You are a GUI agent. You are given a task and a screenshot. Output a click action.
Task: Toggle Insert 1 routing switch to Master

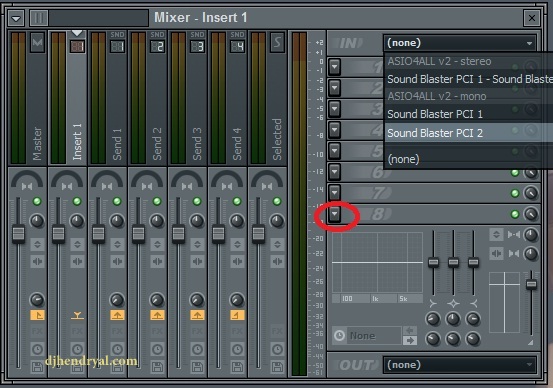point(77,315)
